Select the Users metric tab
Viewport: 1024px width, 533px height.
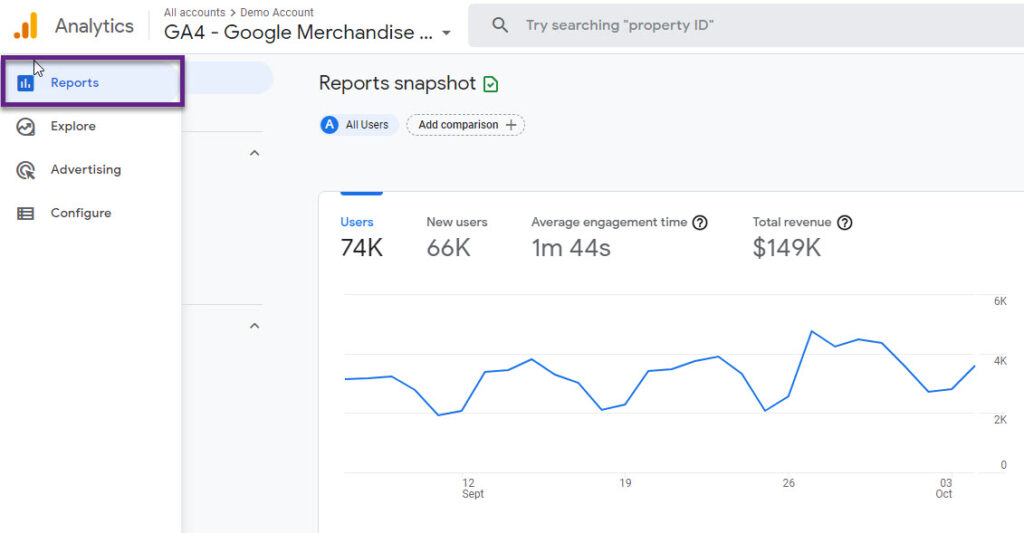pyautogui.click(x=361, y=236)
